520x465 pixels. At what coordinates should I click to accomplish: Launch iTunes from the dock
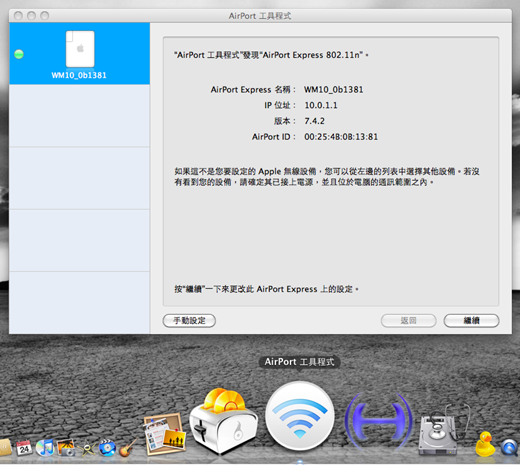click(45, 447)
